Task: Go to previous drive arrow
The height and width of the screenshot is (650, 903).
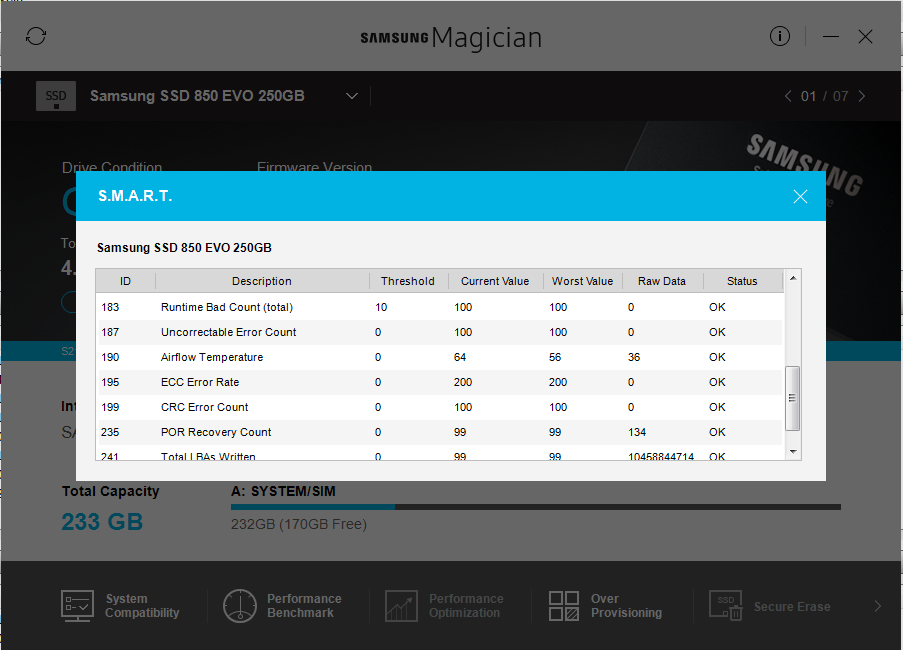Action: 787,96
